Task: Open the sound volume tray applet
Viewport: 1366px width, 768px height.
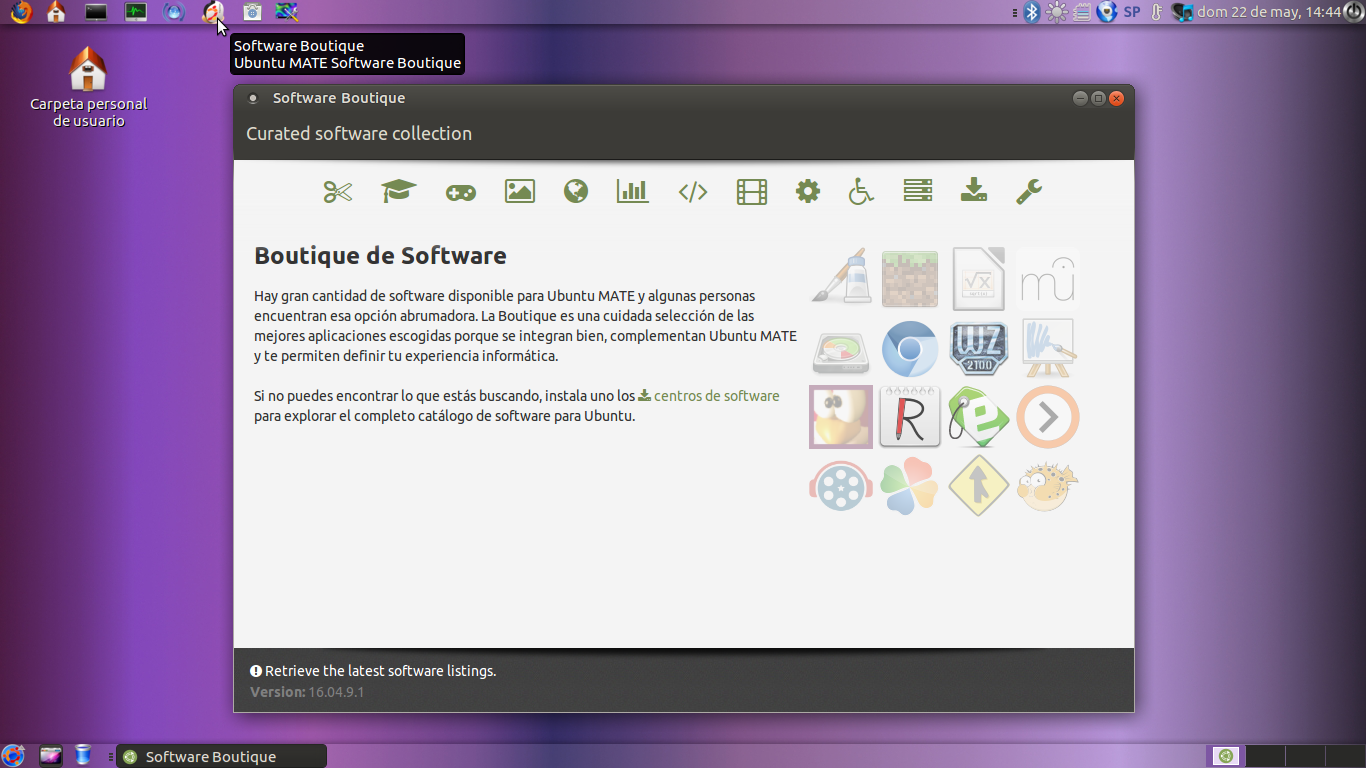Action: [1183, 12]
